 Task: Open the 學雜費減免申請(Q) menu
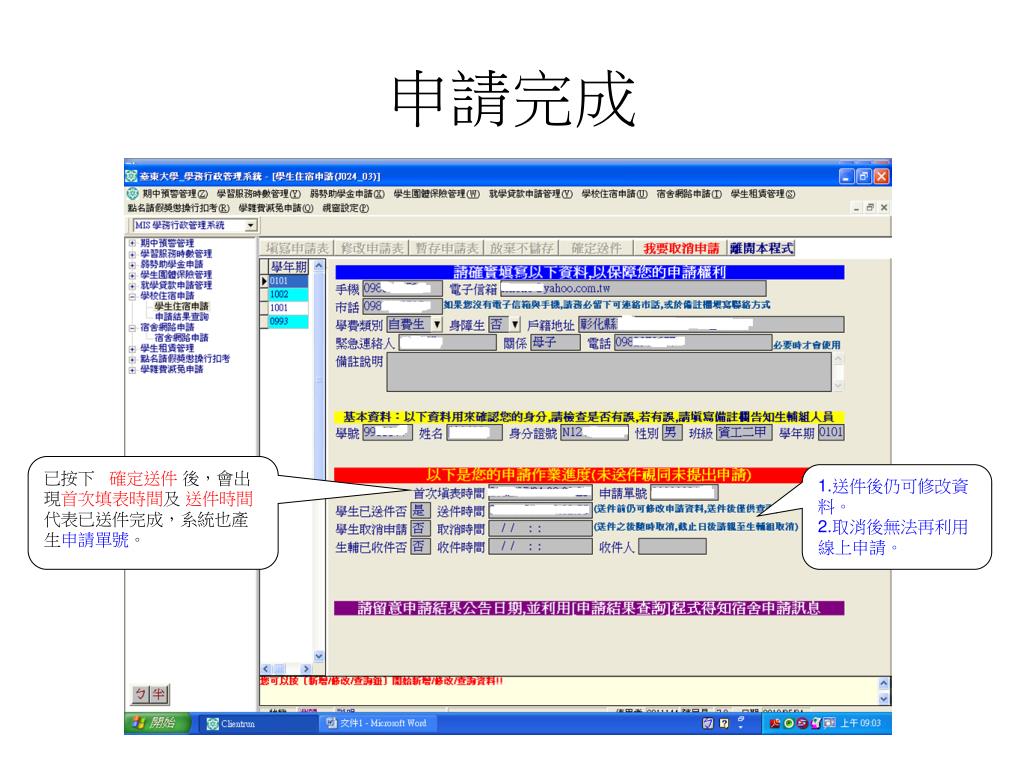276,208
